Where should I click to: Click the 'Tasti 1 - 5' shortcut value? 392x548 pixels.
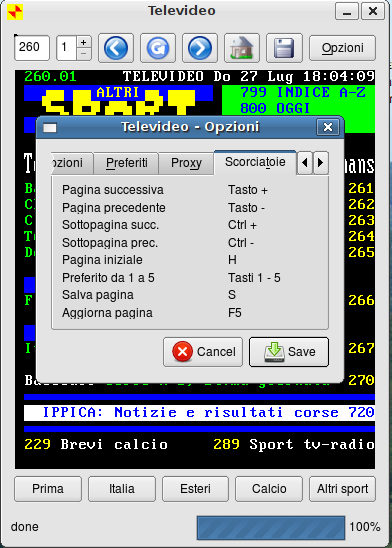254,278
